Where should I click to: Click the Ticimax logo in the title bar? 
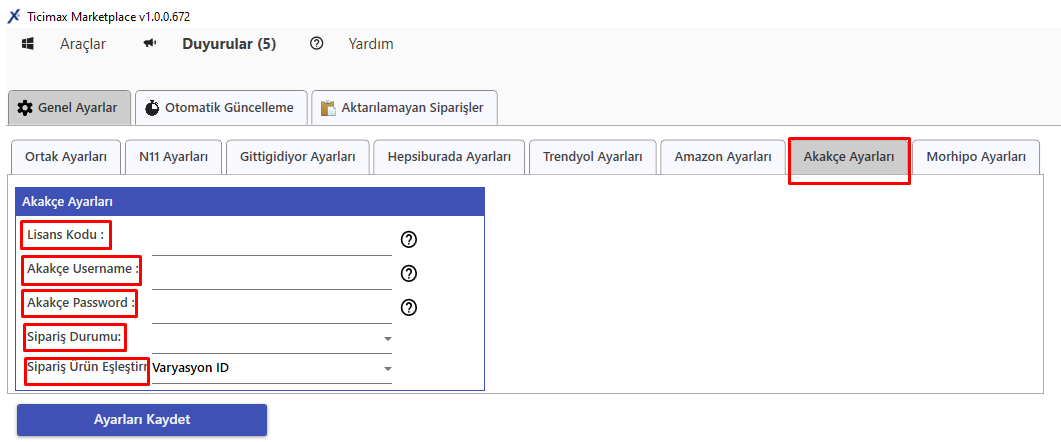tap(14, 17)
